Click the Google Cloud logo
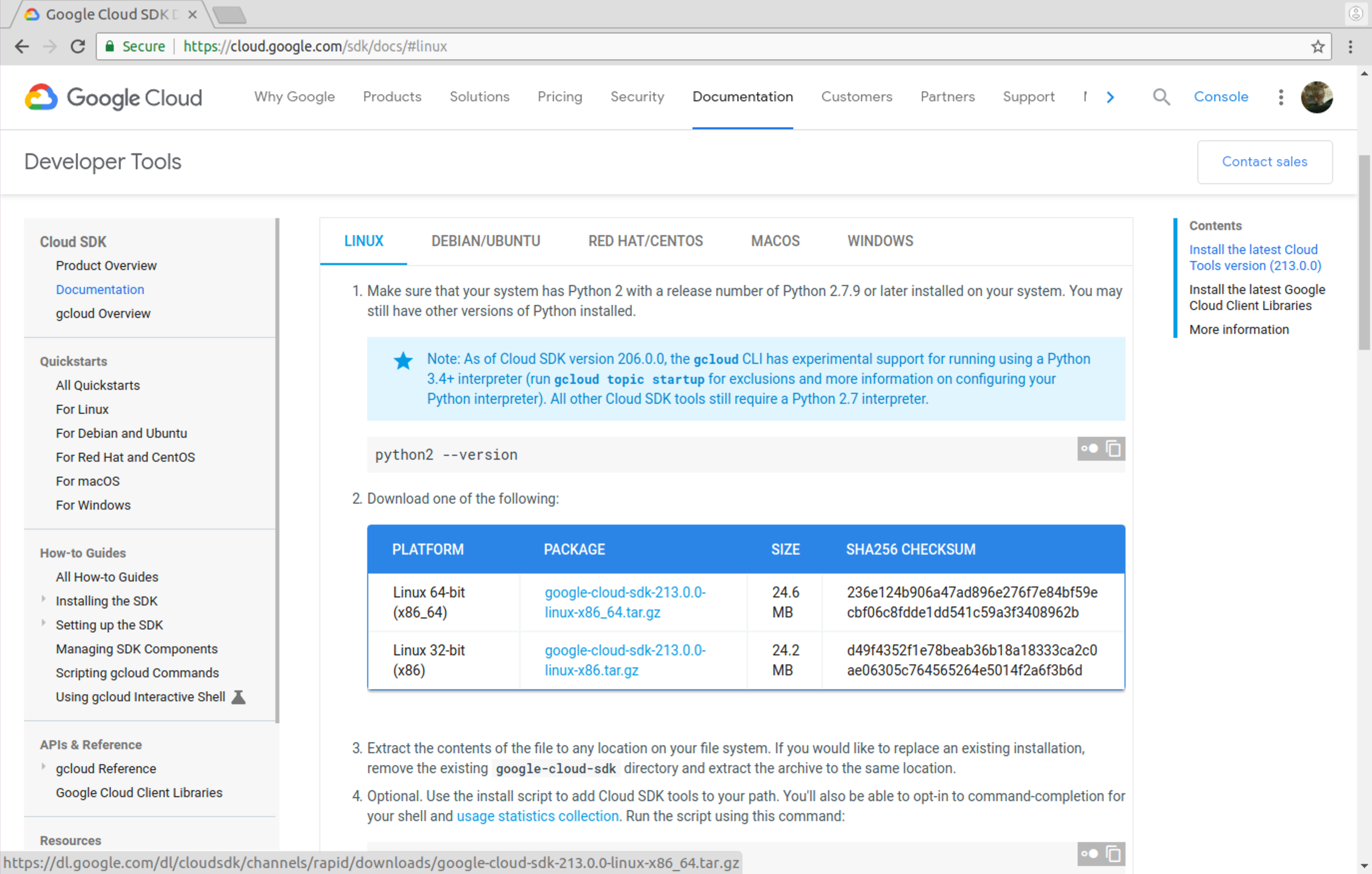 point(113,97)
